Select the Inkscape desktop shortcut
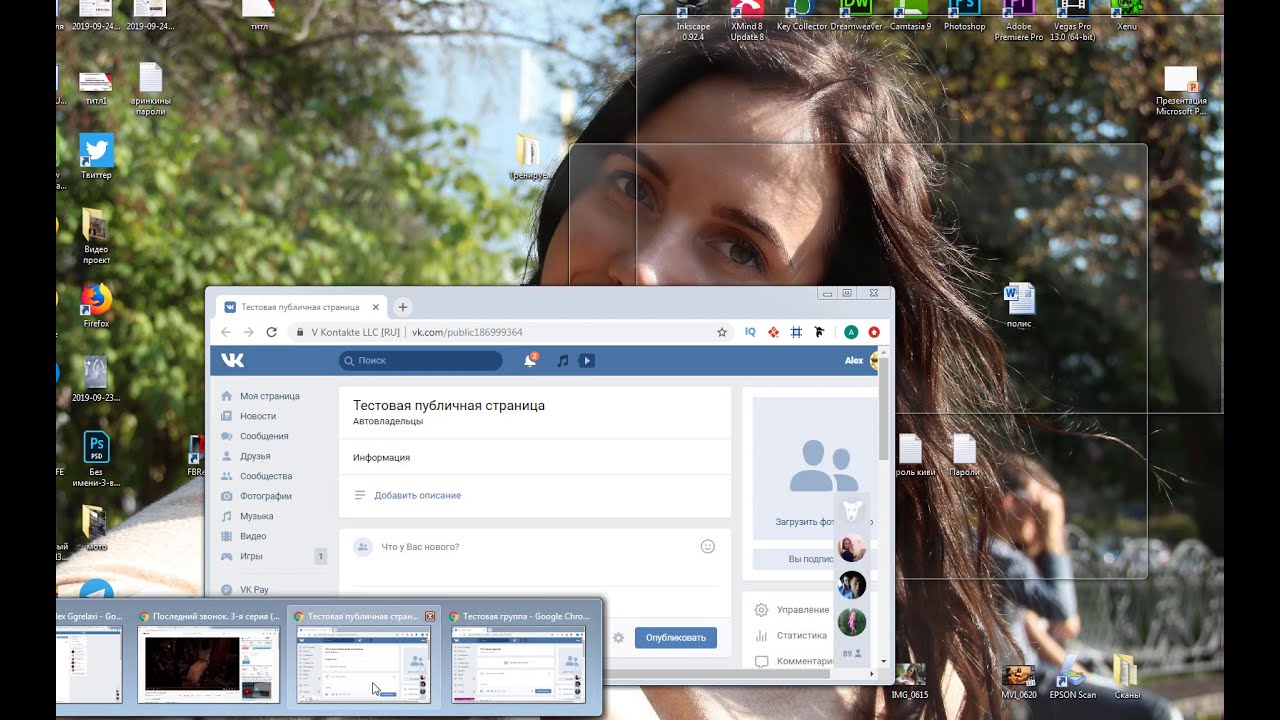This screenshot has width=1280, height=720. click(693, 20)
